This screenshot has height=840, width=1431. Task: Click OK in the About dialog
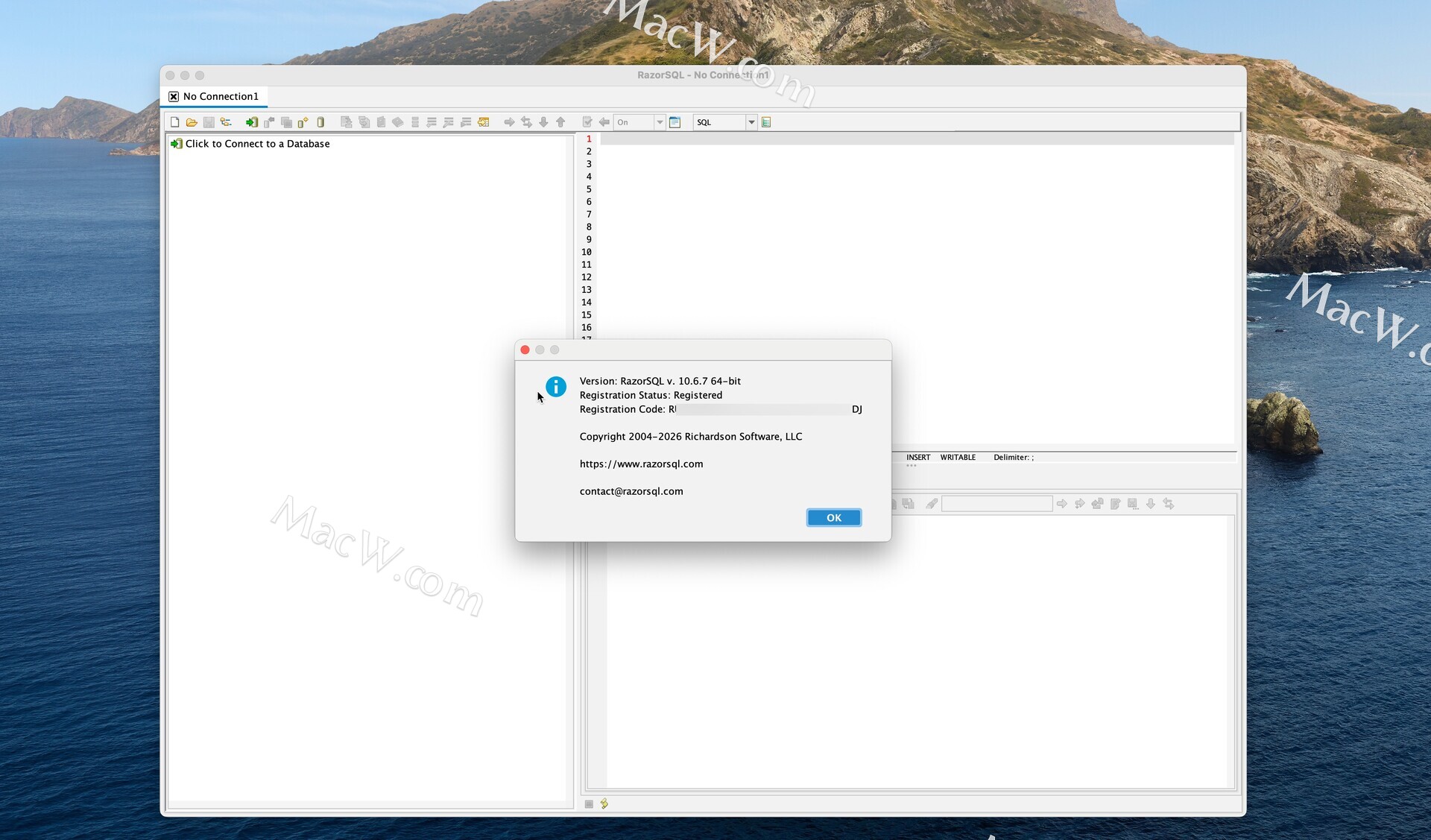click(x=833, y=517)
